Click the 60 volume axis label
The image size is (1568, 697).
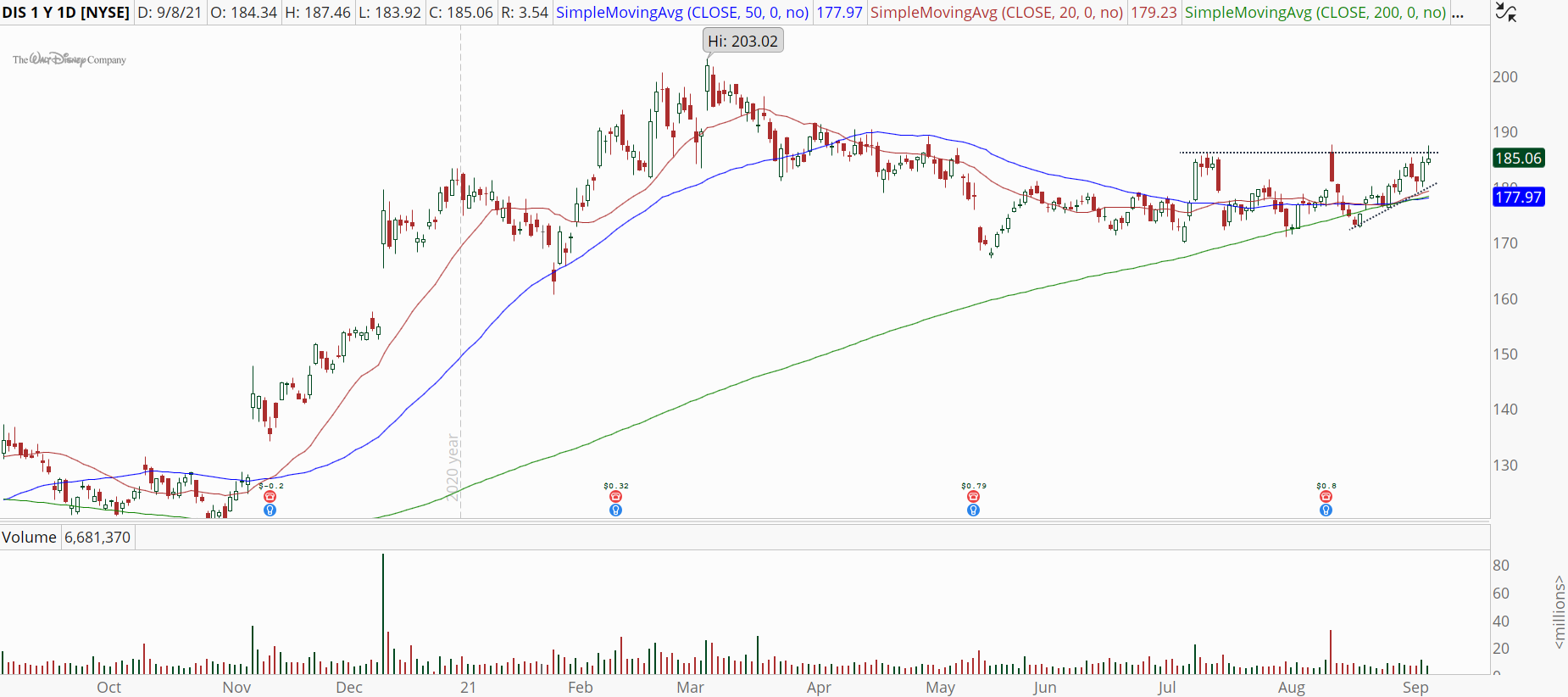coord(1501,594)
